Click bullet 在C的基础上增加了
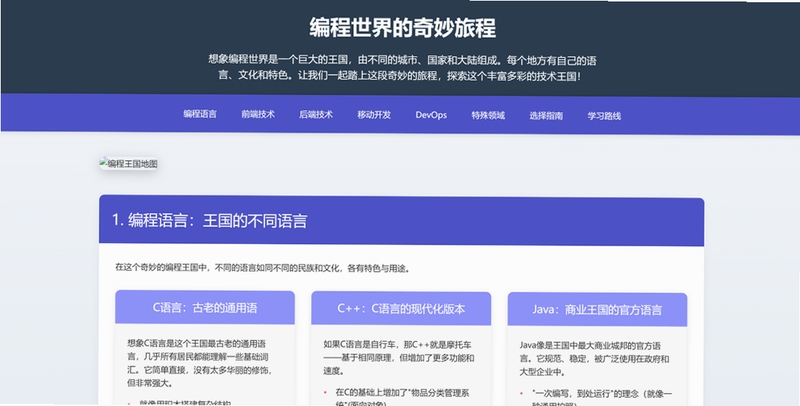The image size is (800, 406). tap(402, 398)
